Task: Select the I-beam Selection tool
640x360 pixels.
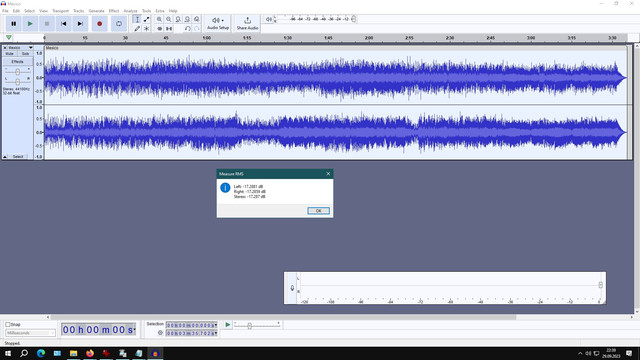Action: (137, 19)
